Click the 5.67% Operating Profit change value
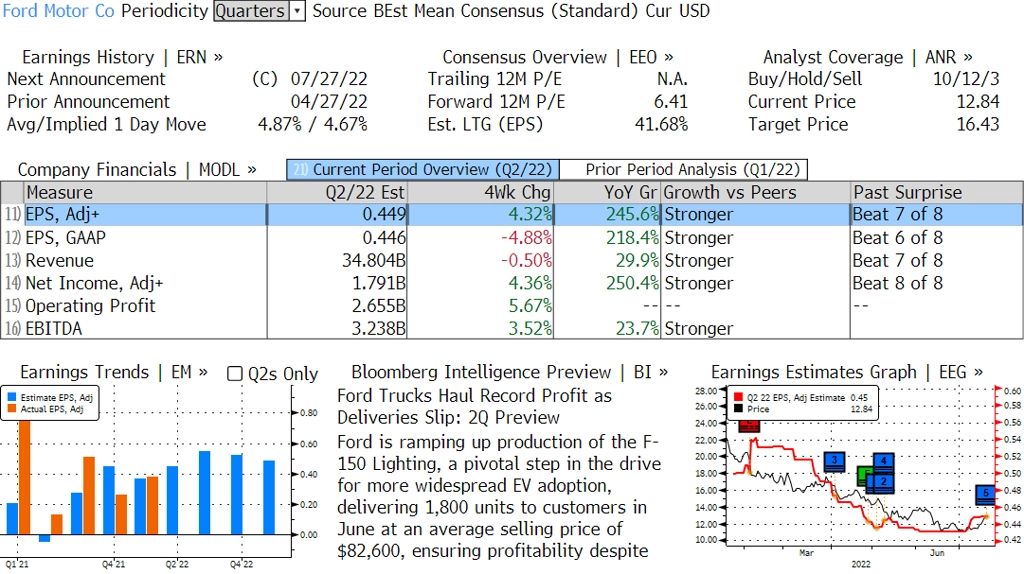Screen dimensions: 1024x574 pyautogui.click(x=530, y=306)
